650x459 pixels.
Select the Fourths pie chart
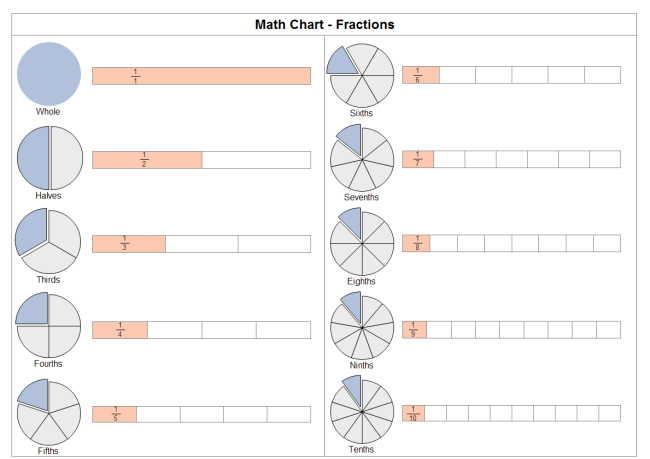[48, 326]
